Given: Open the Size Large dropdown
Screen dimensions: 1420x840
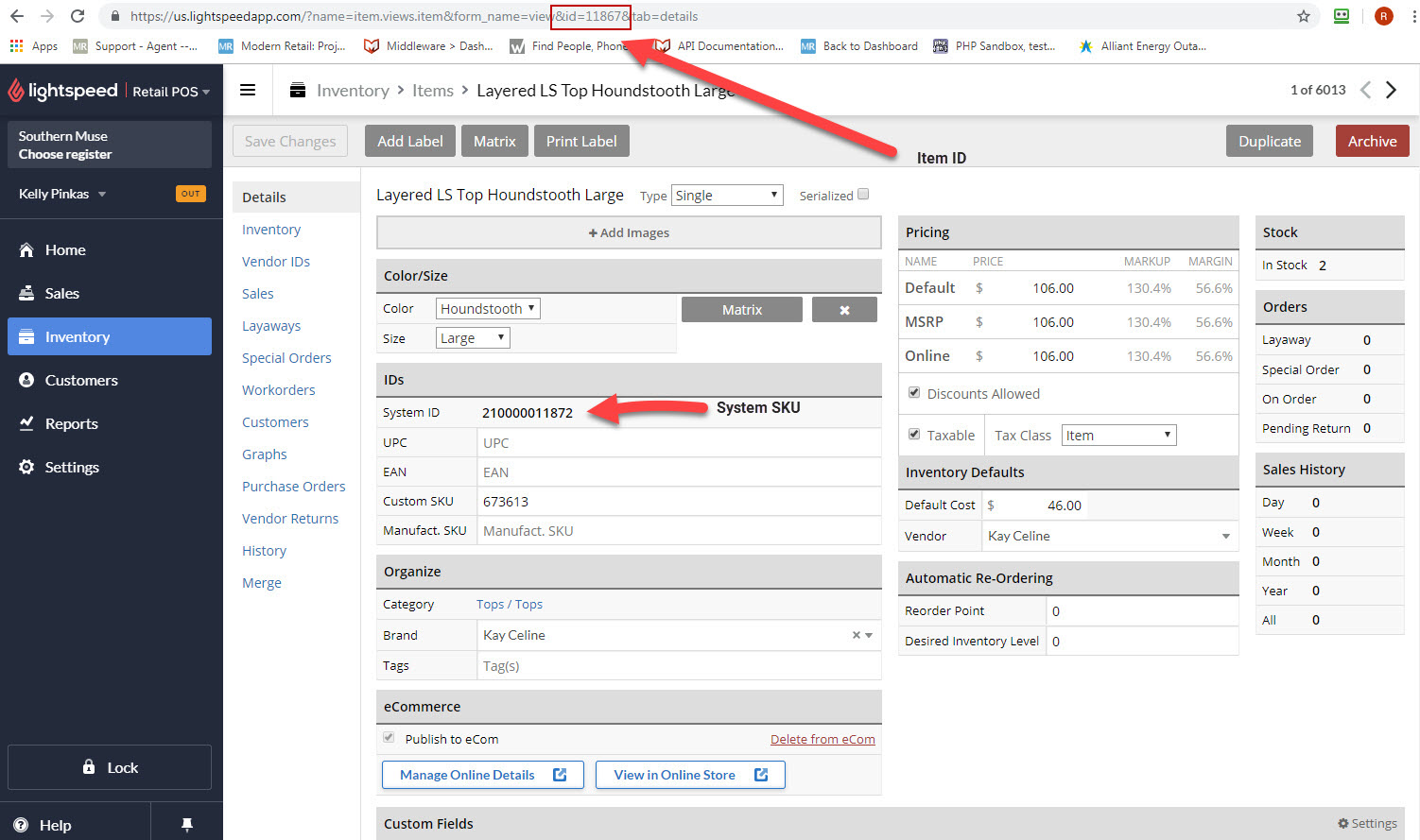Looking at the screenshot, I should tap(473, 338).
